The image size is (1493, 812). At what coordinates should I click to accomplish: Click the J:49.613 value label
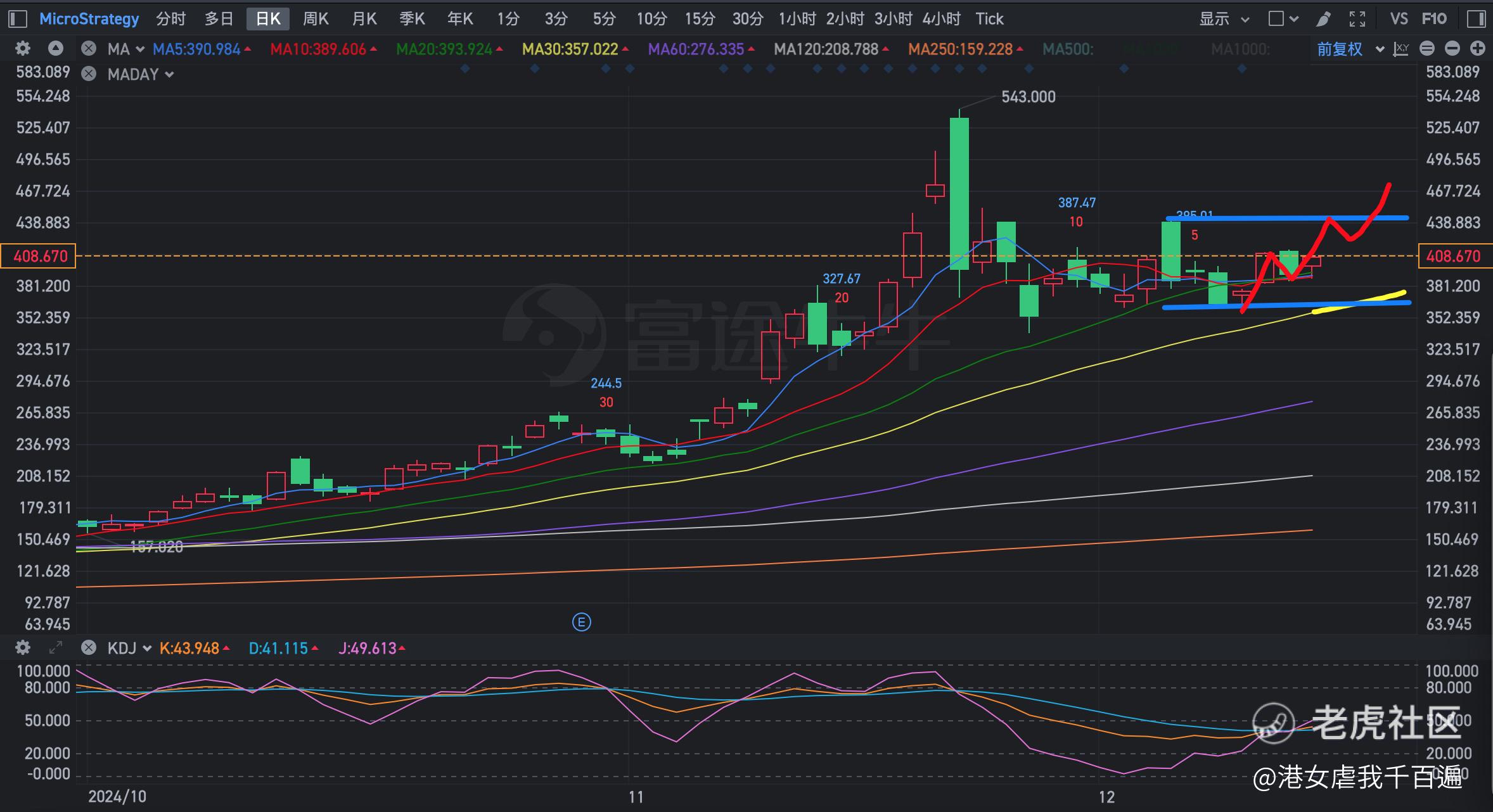(x=371, y=648)
